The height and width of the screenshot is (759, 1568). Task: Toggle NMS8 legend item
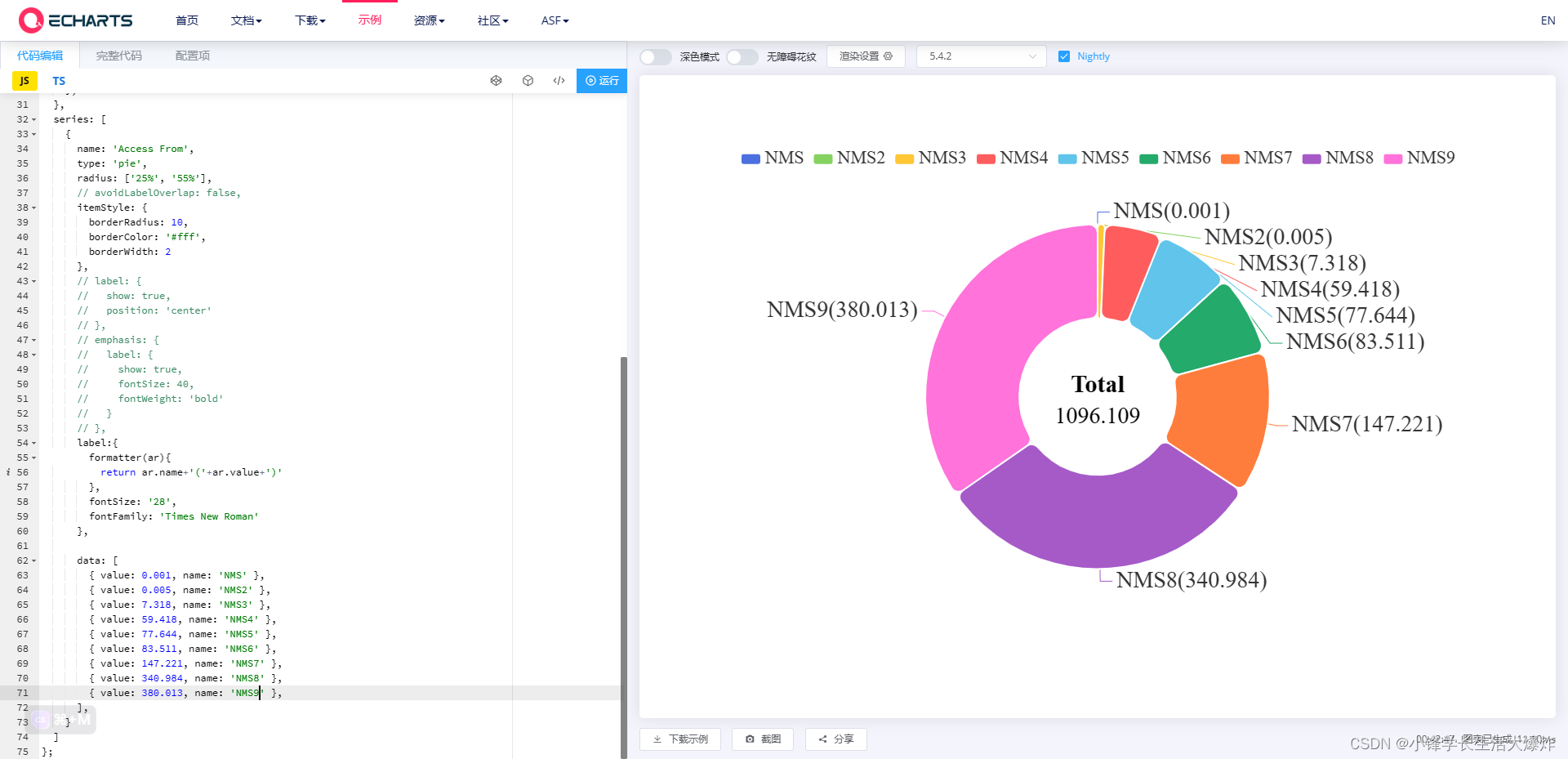coord(1338,158)
